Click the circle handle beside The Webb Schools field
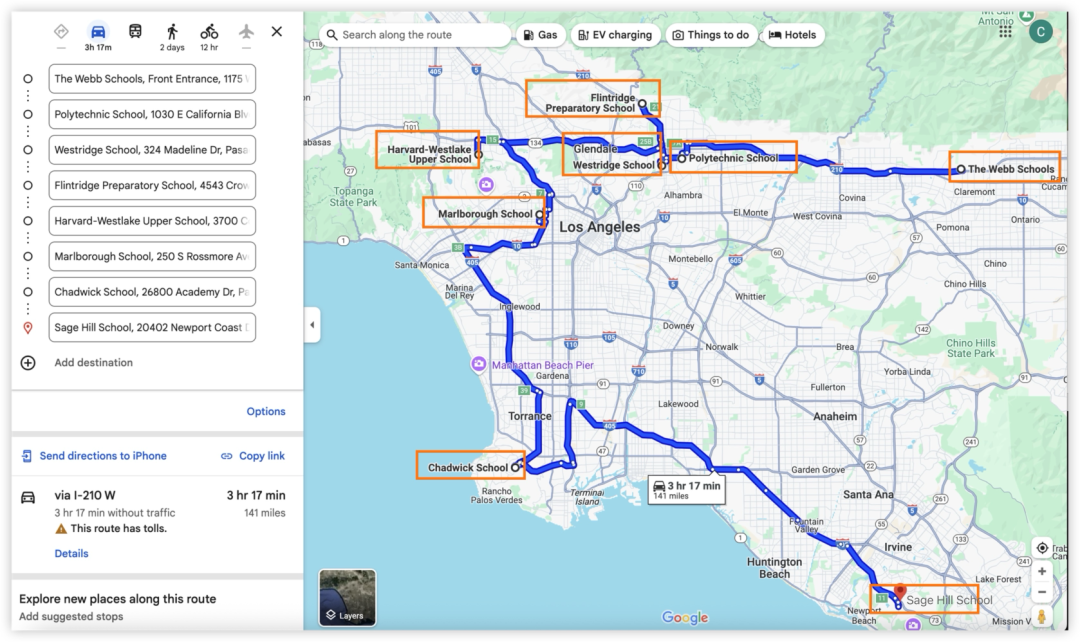1080x642 pixels. (x=28, y=79)
